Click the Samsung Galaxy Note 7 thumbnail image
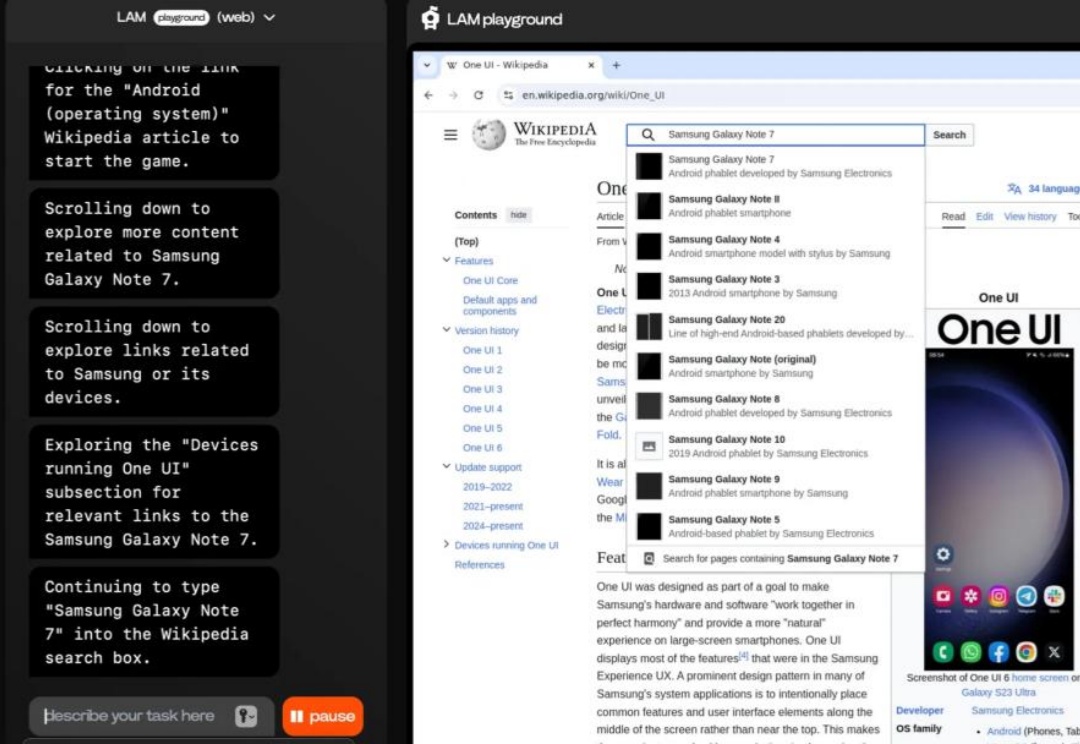Image resolution: width=1080 pixels, height=744 pixels. (x=649, y=166)
